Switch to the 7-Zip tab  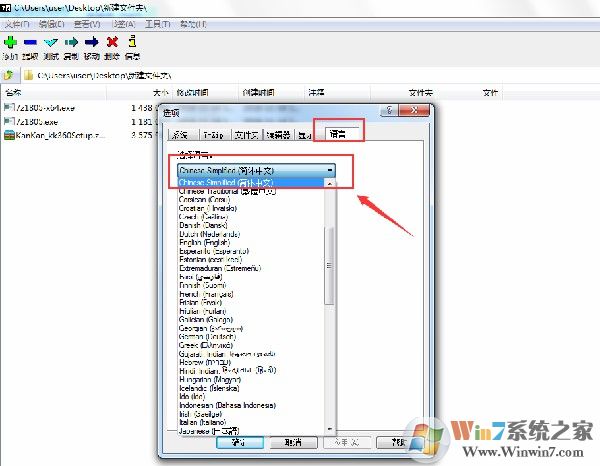(213, 135)
